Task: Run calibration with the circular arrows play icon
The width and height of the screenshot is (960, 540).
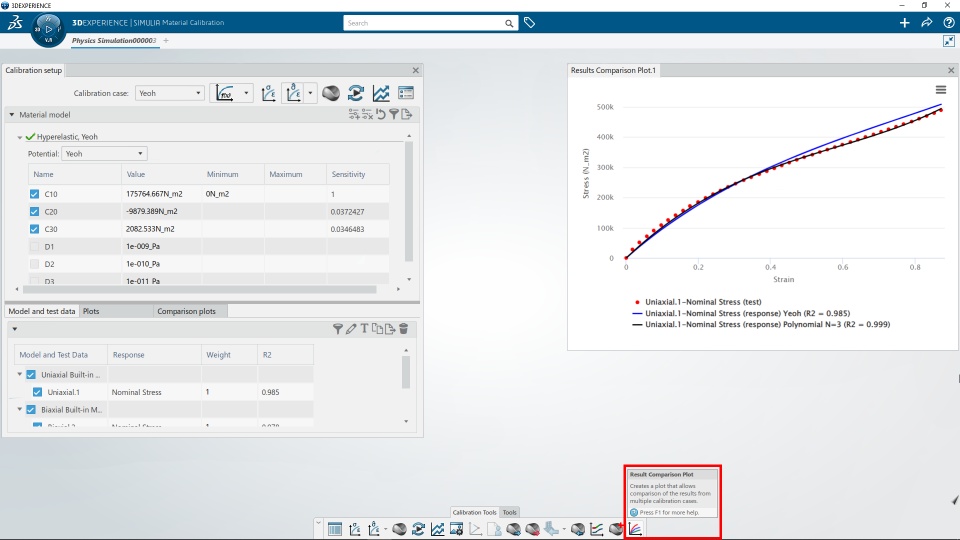Action: 356,93
